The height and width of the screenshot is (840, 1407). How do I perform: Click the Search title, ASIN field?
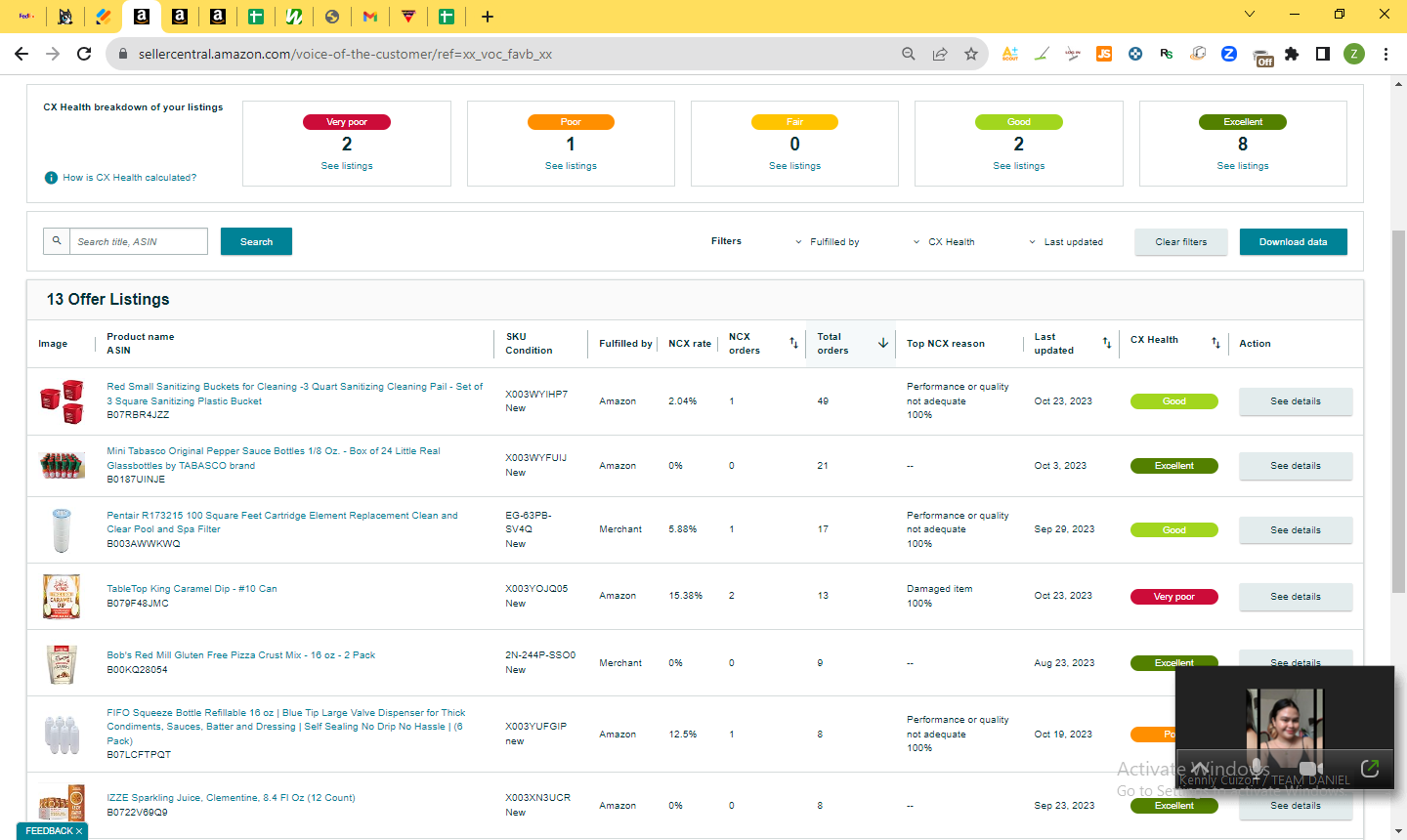pyautogui.click(x=139, y=241)
